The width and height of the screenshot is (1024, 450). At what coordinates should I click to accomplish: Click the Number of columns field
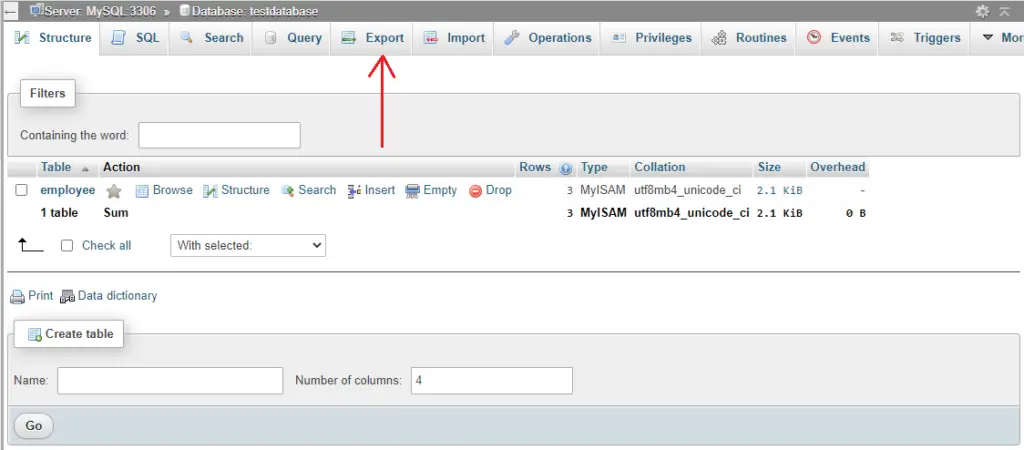[492, 381]
